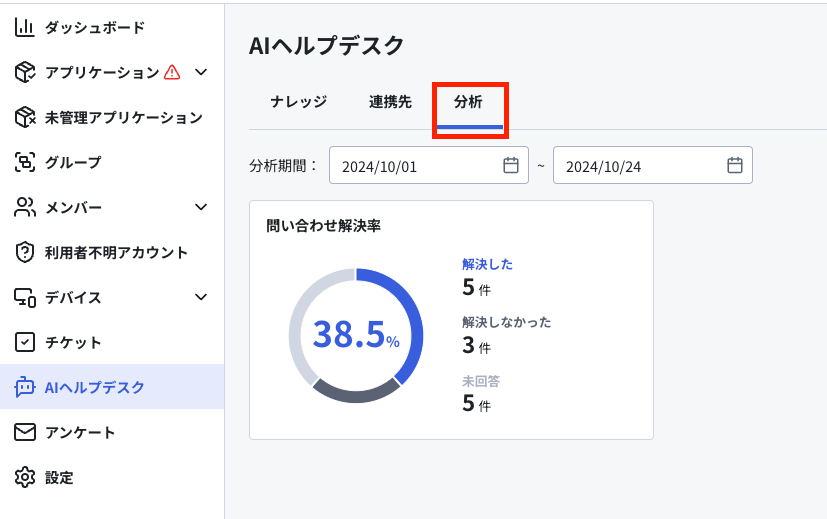
Task: Click the start date field 2024/10/01
Action: (x=429, y=165)
